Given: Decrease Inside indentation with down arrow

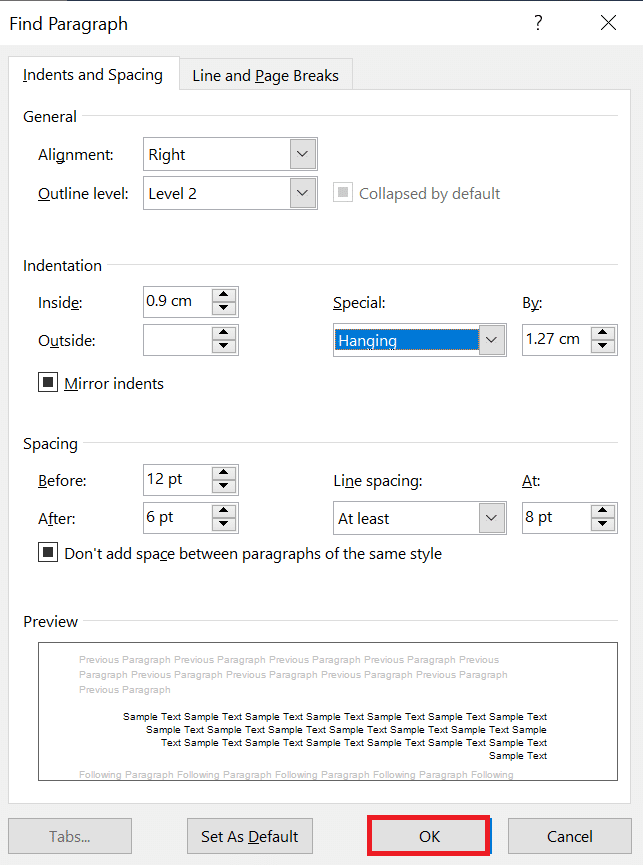Looking at the screenshot, I should 224,309.
